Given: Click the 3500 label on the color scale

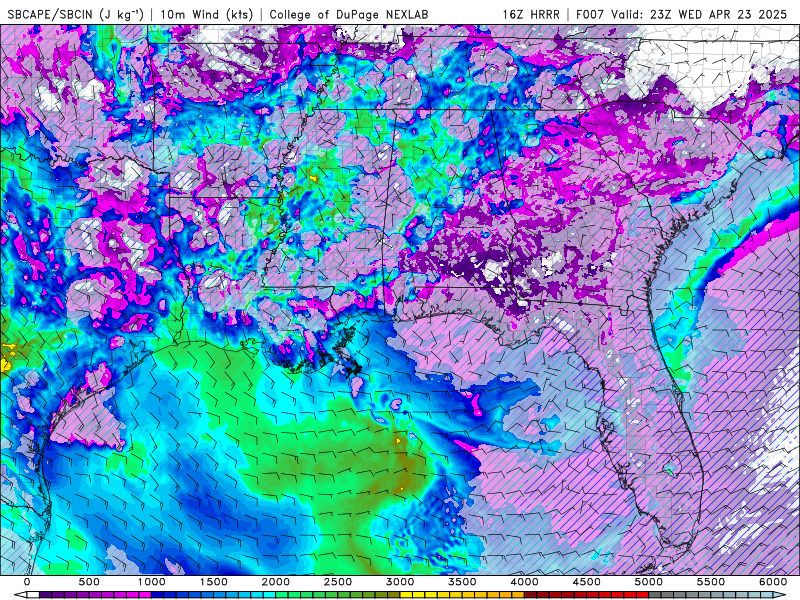Looking at the screenshot, I should [x=463, y=582].
